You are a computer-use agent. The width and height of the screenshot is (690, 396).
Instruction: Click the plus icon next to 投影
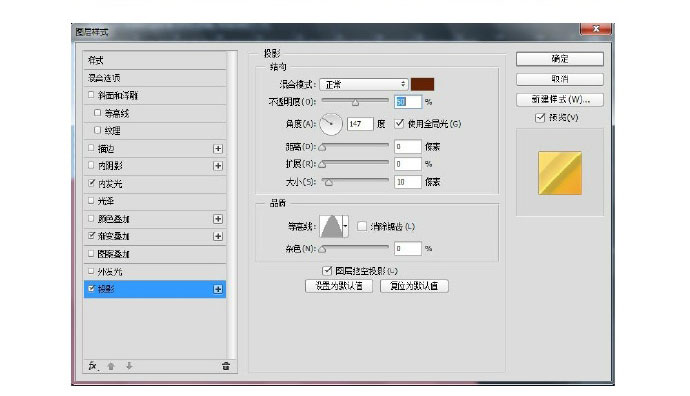pos(218,289)
